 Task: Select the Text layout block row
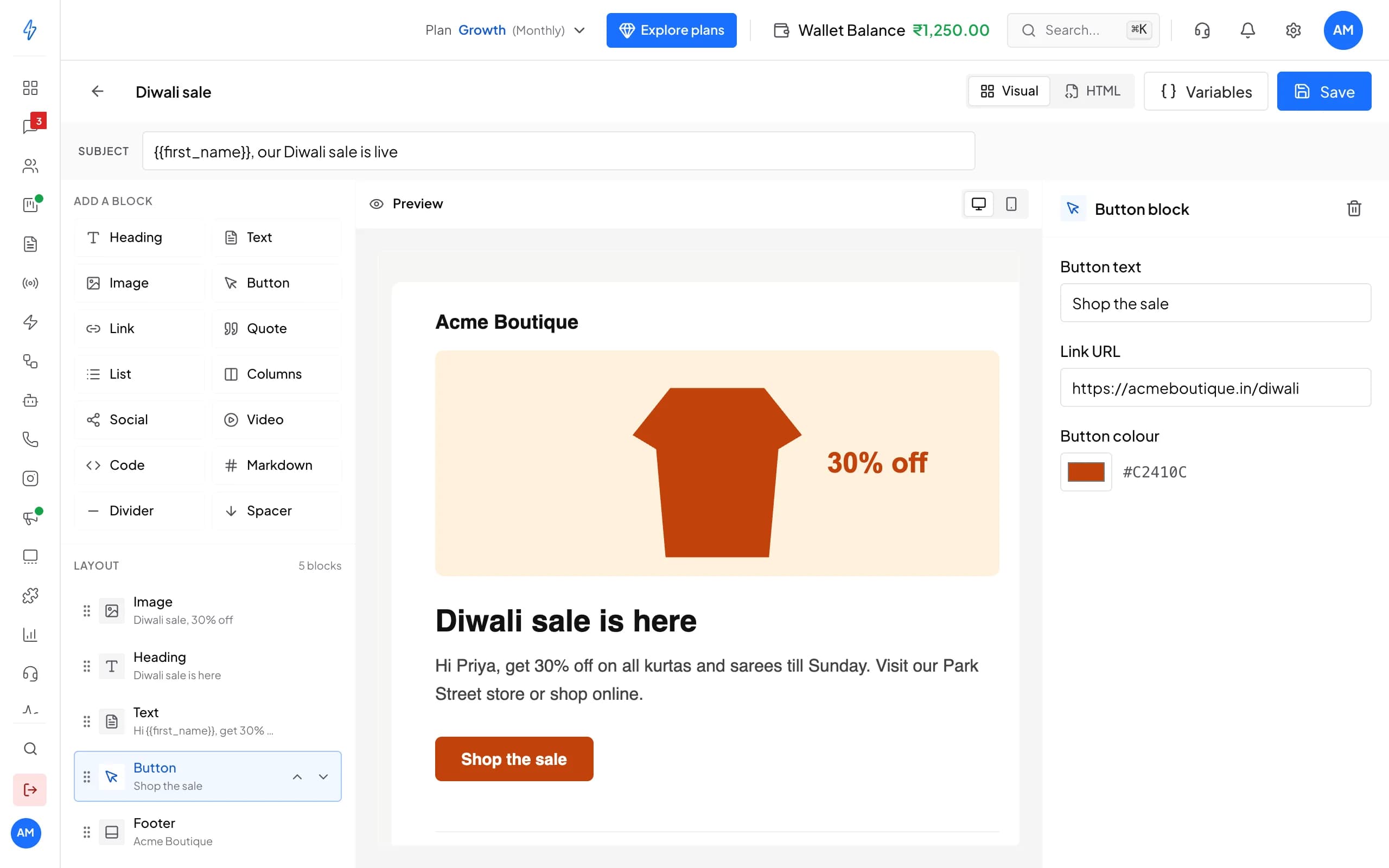pos(208,721)
